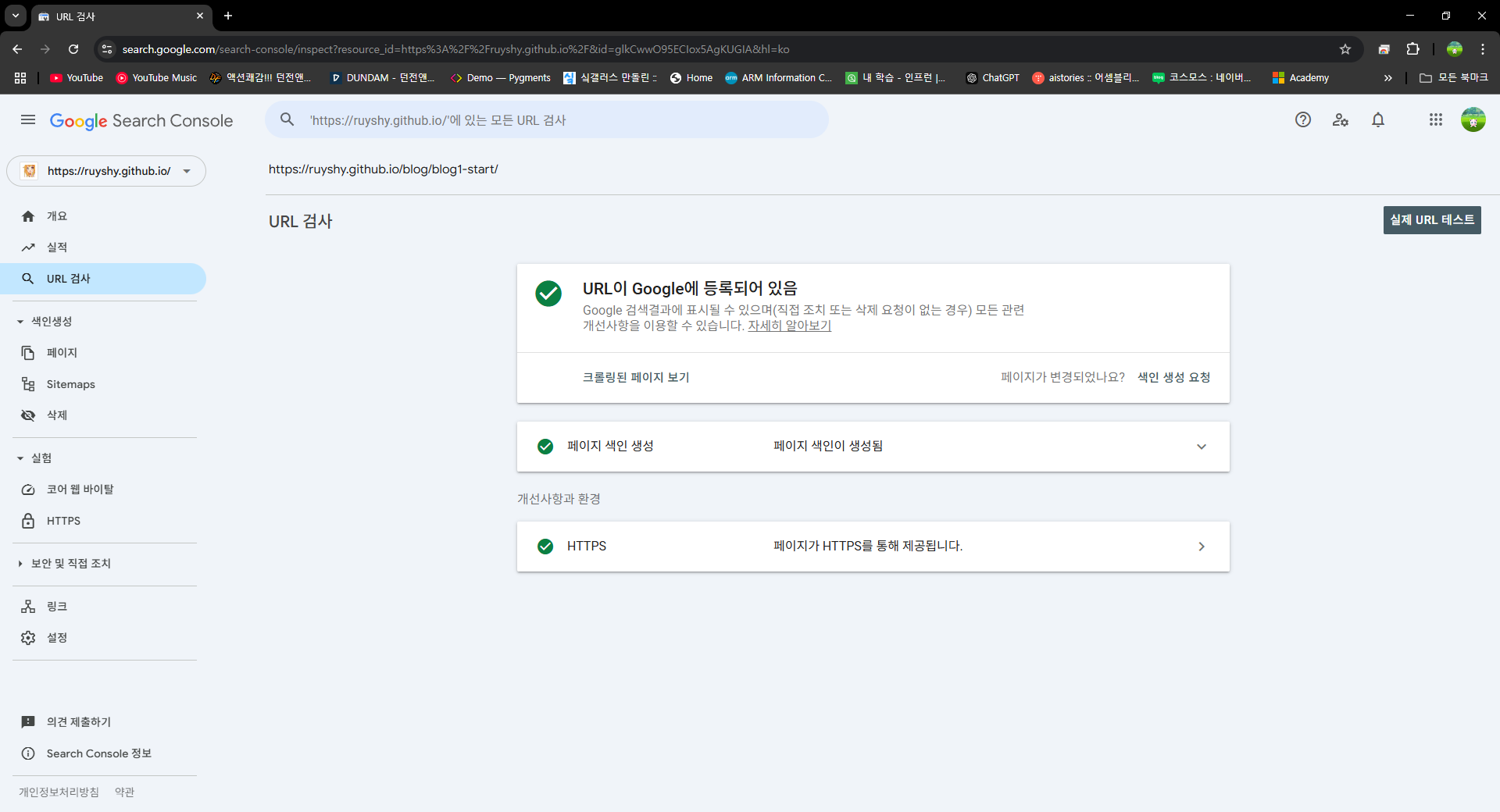The height and width of the screenshot is (812, 1500).
Task: Toggle the Google apps grid panel
Action: 1436,119
